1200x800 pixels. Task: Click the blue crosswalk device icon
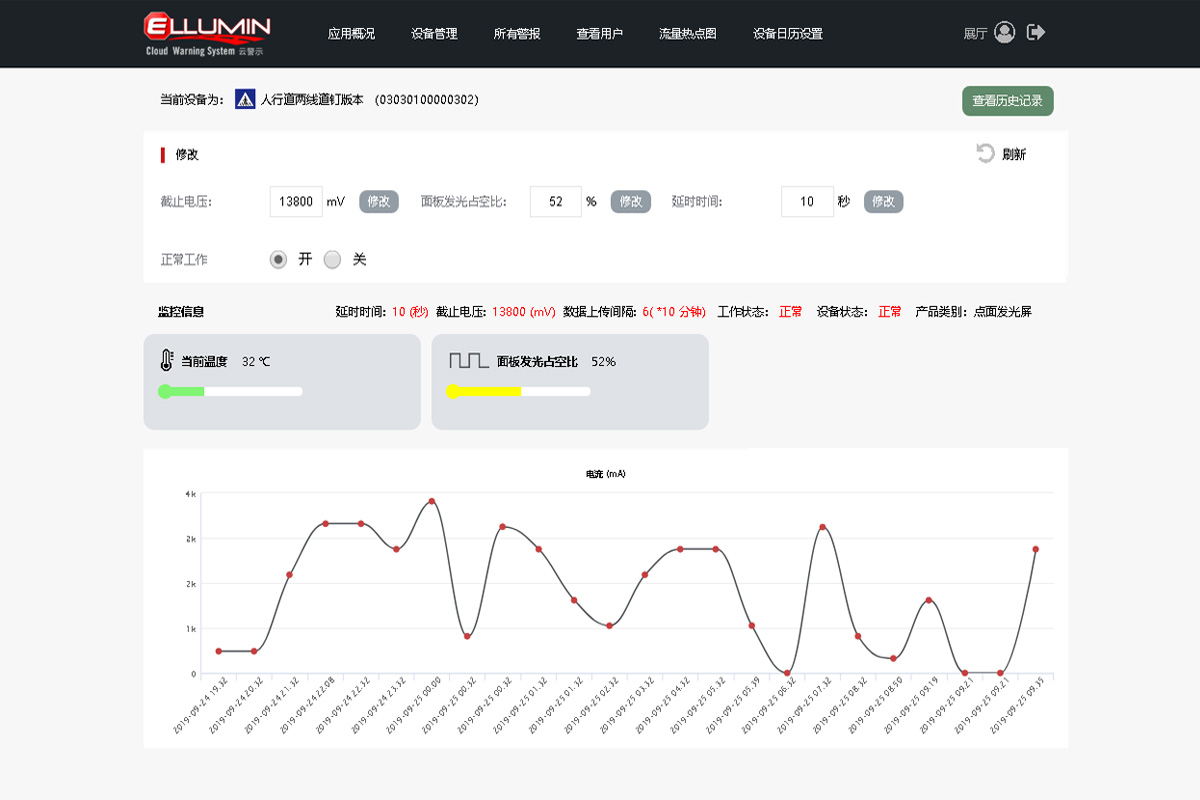pyautogui.click(x=245, y=99)
